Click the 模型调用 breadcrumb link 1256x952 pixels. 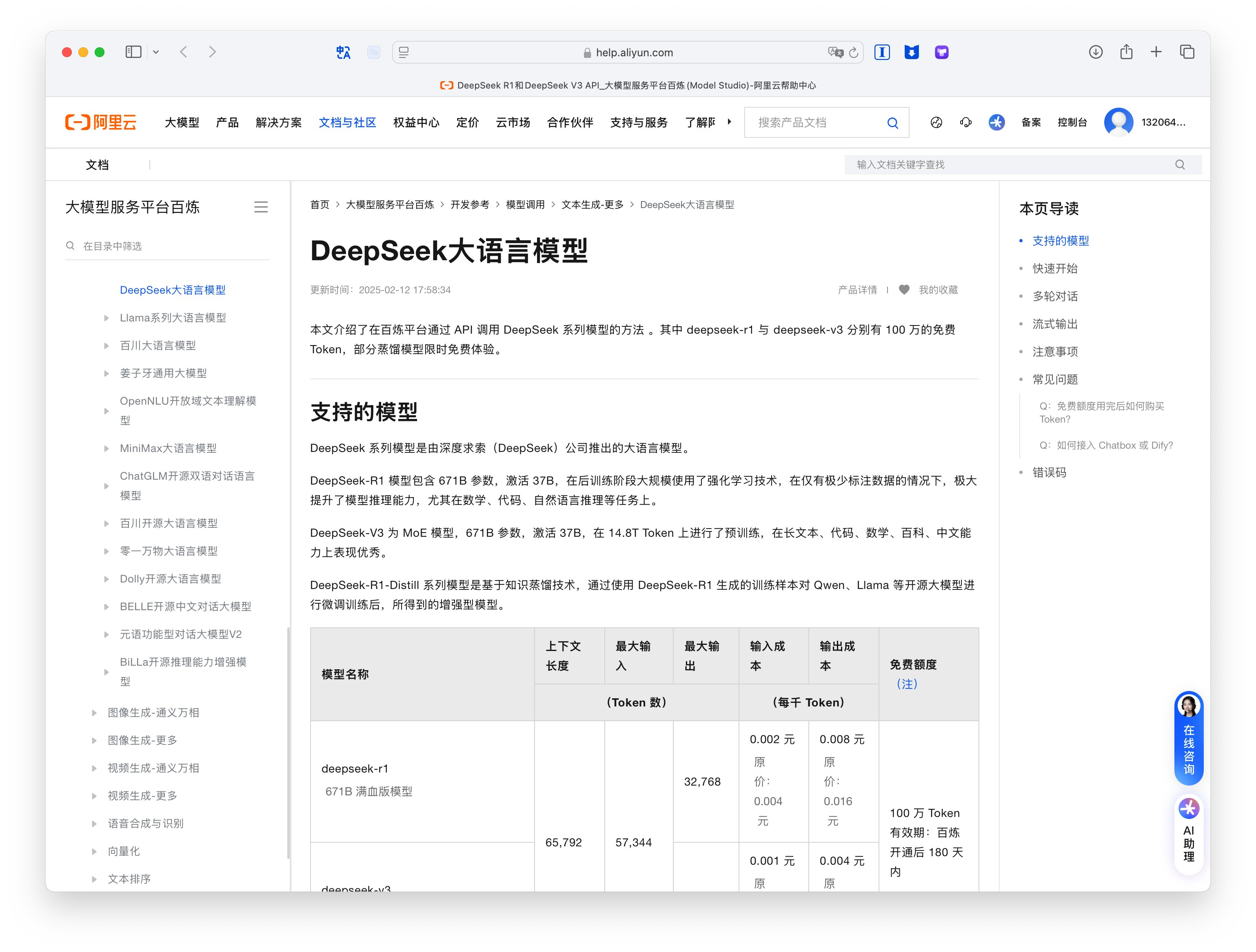525,204
